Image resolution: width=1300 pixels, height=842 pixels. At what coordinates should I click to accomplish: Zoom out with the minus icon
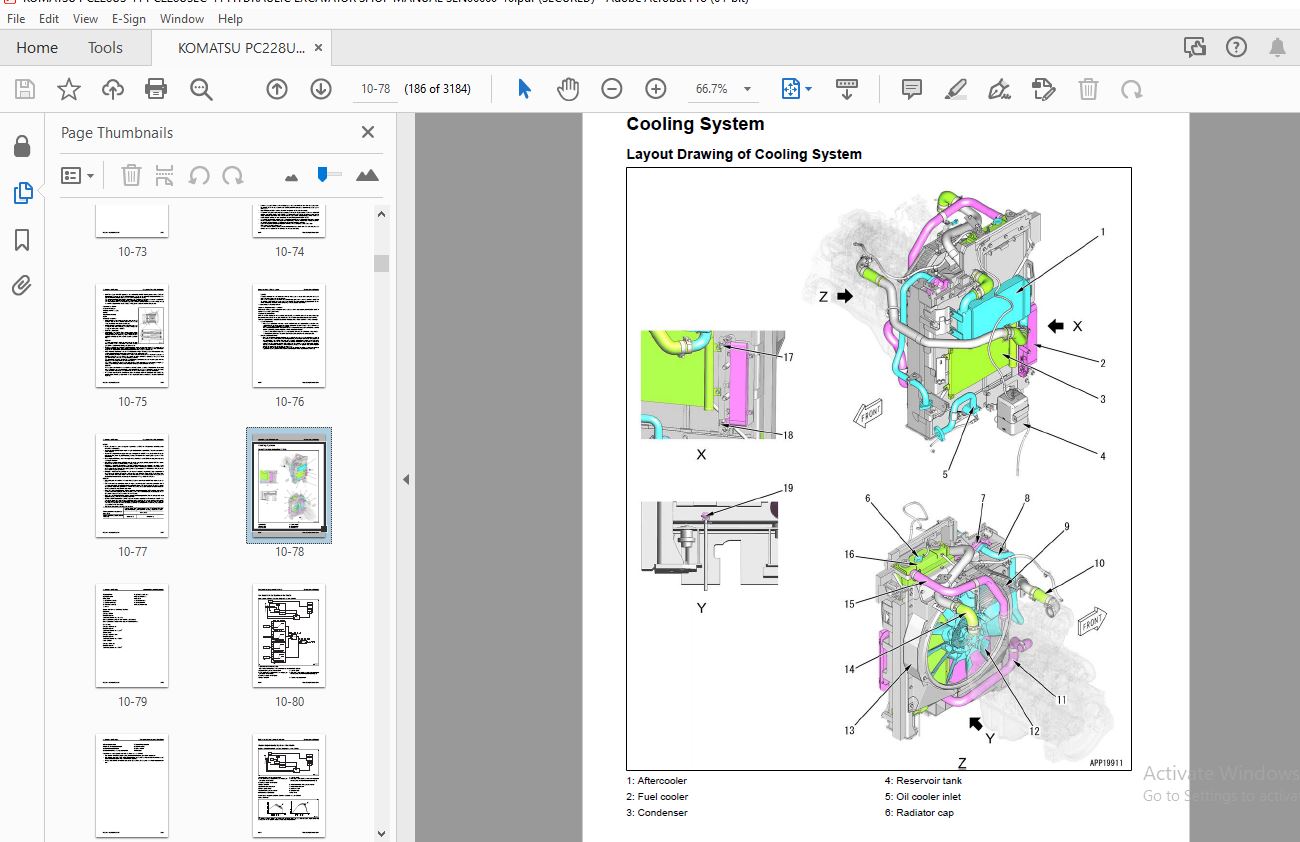pyautogui.click(x=612, y=90)
